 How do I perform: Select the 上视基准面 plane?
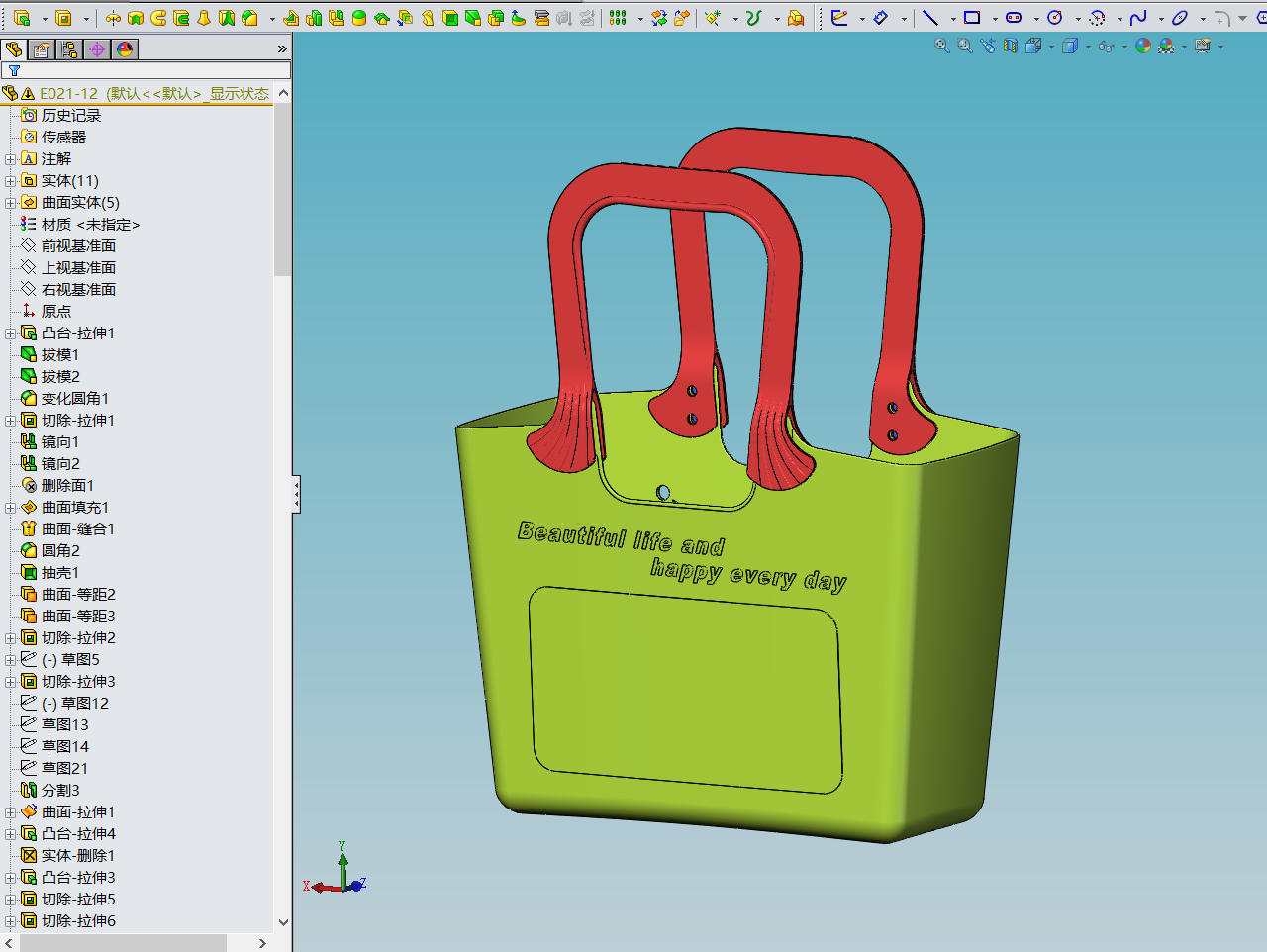[x=69, y=268]
